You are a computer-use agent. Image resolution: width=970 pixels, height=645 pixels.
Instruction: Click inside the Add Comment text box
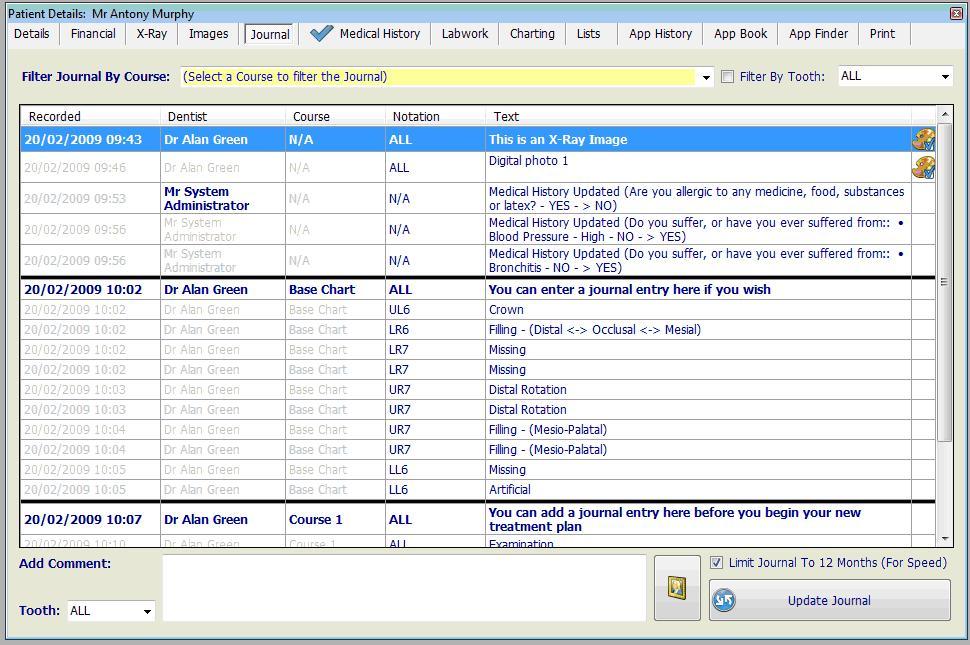point(404,588)
